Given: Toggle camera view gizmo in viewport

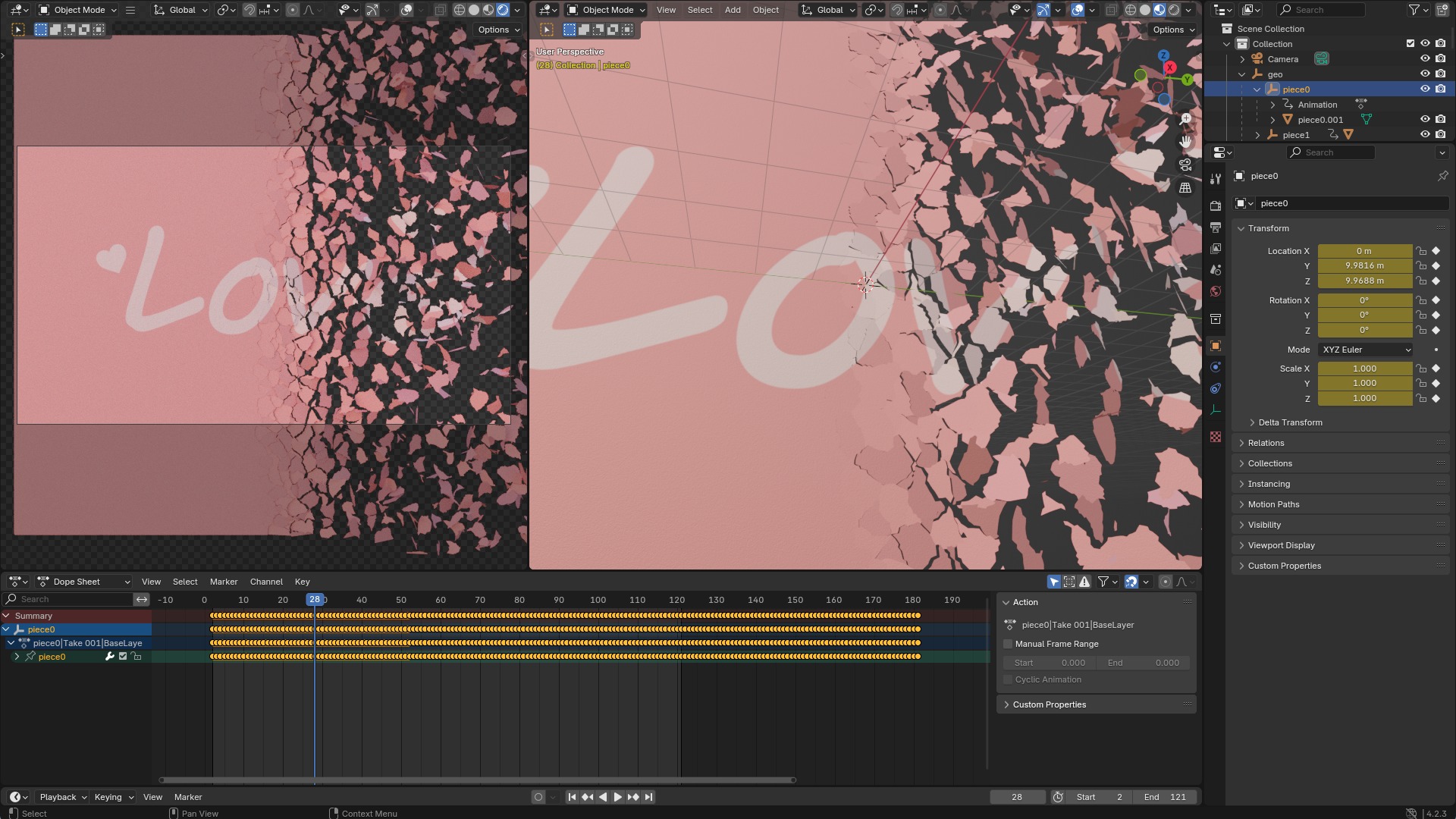Looking at the screenshot, I should point(1185,165).
